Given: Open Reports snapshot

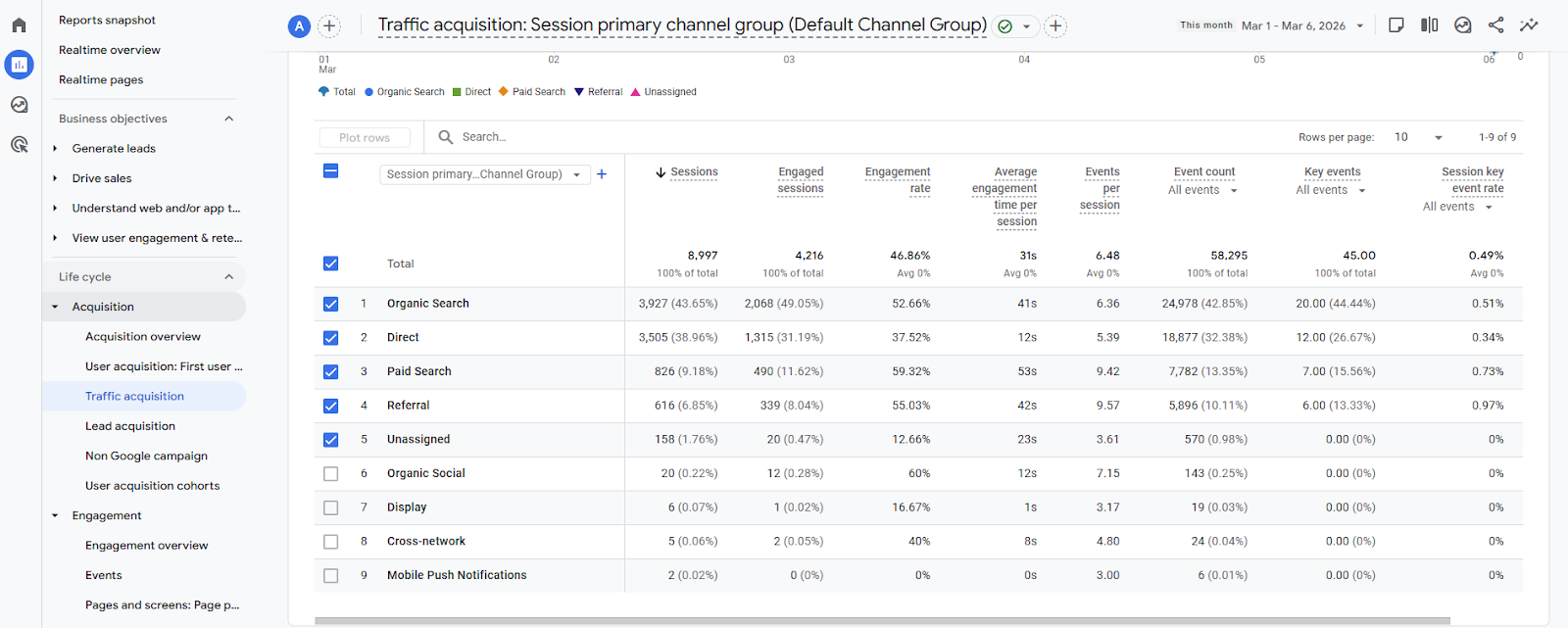Looking at the screenshot, I should click(107, 20).
